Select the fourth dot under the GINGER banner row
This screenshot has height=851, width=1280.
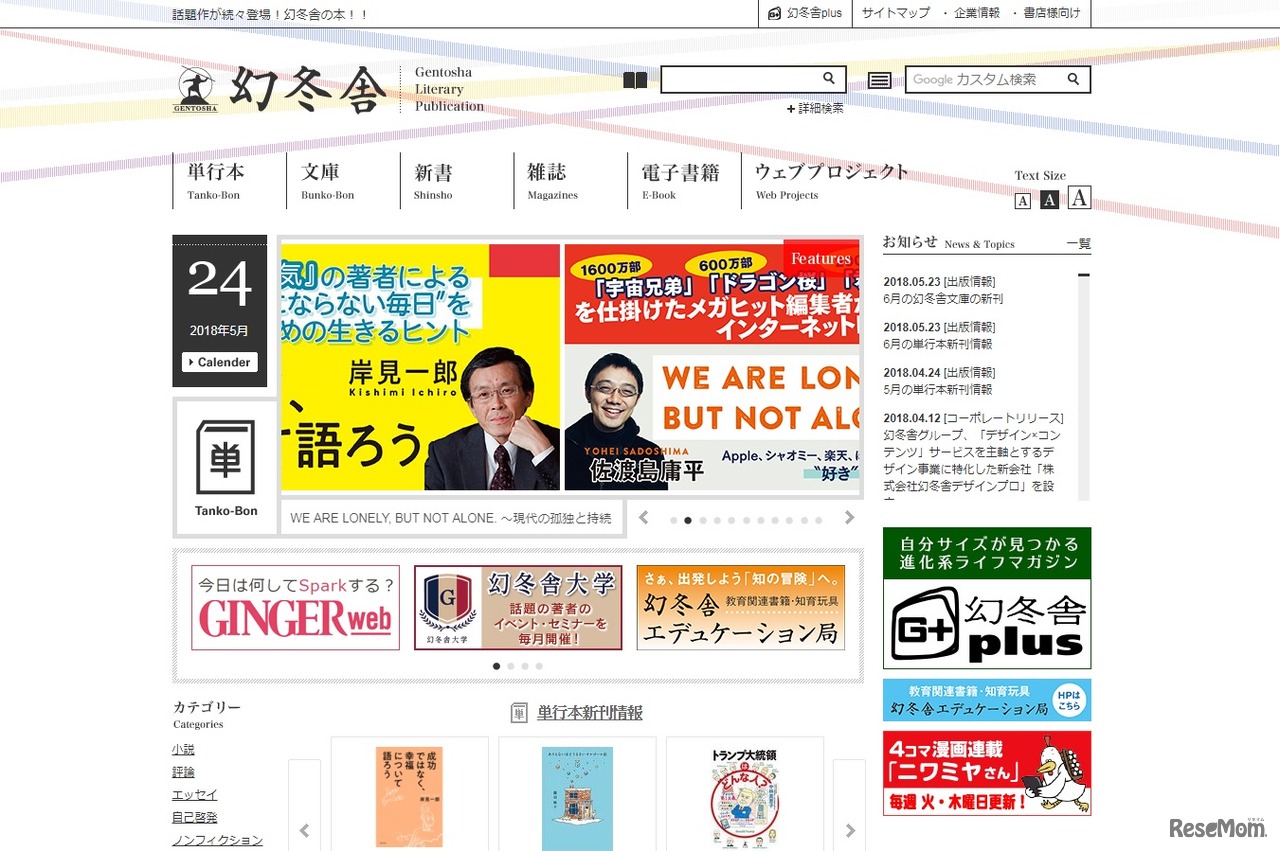coord(539,666)
